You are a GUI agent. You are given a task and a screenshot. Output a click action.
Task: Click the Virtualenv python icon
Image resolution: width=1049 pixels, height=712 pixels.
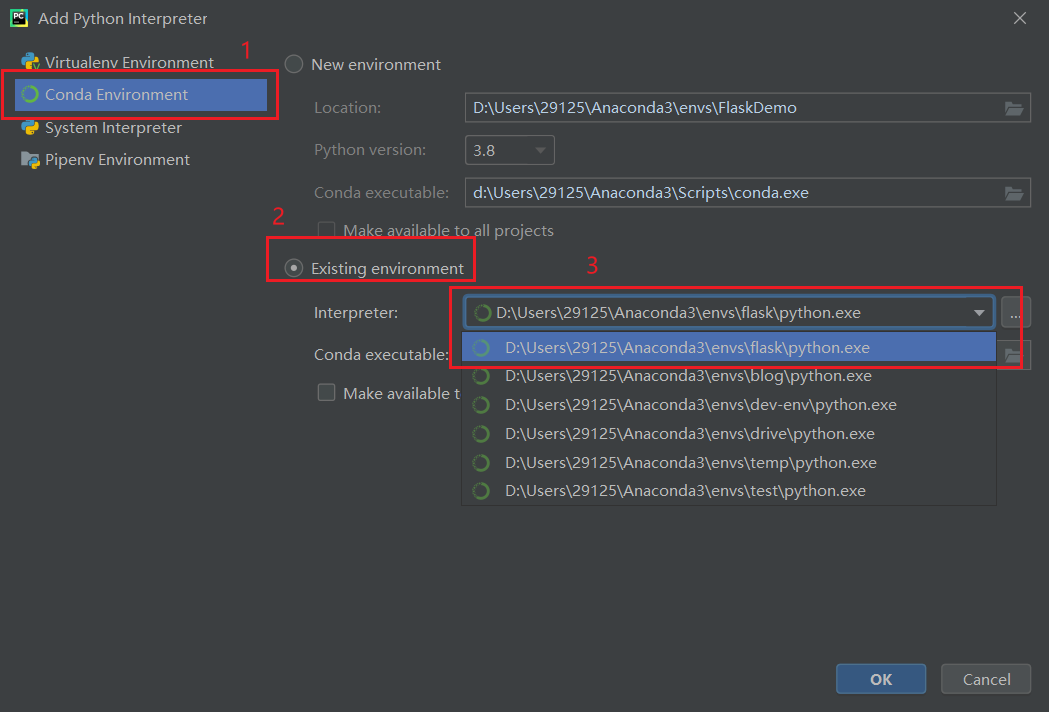[30, 62]
